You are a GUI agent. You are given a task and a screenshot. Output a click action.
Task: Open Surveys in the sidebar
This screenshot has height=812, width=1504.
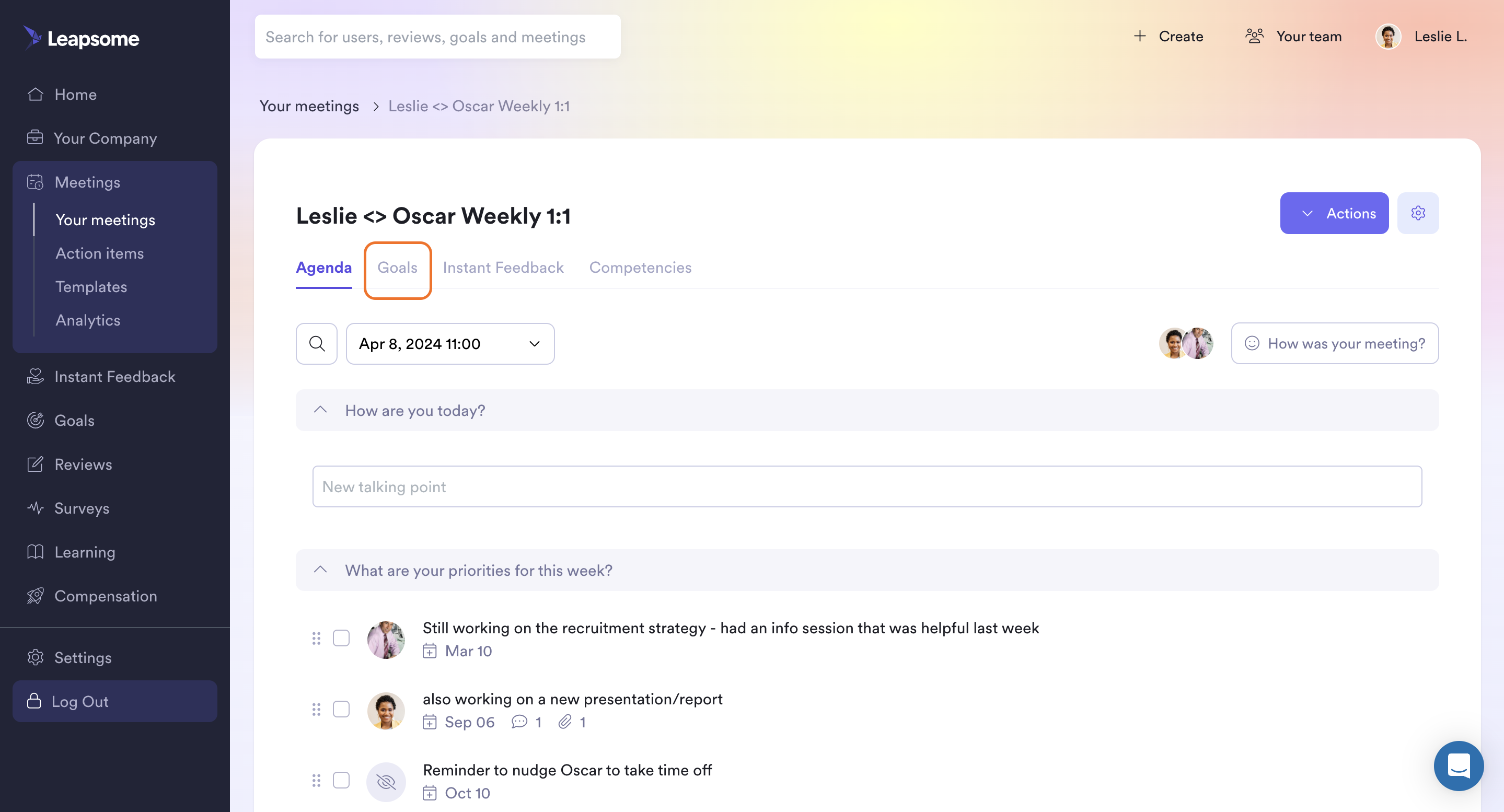(x=68, y=508)
